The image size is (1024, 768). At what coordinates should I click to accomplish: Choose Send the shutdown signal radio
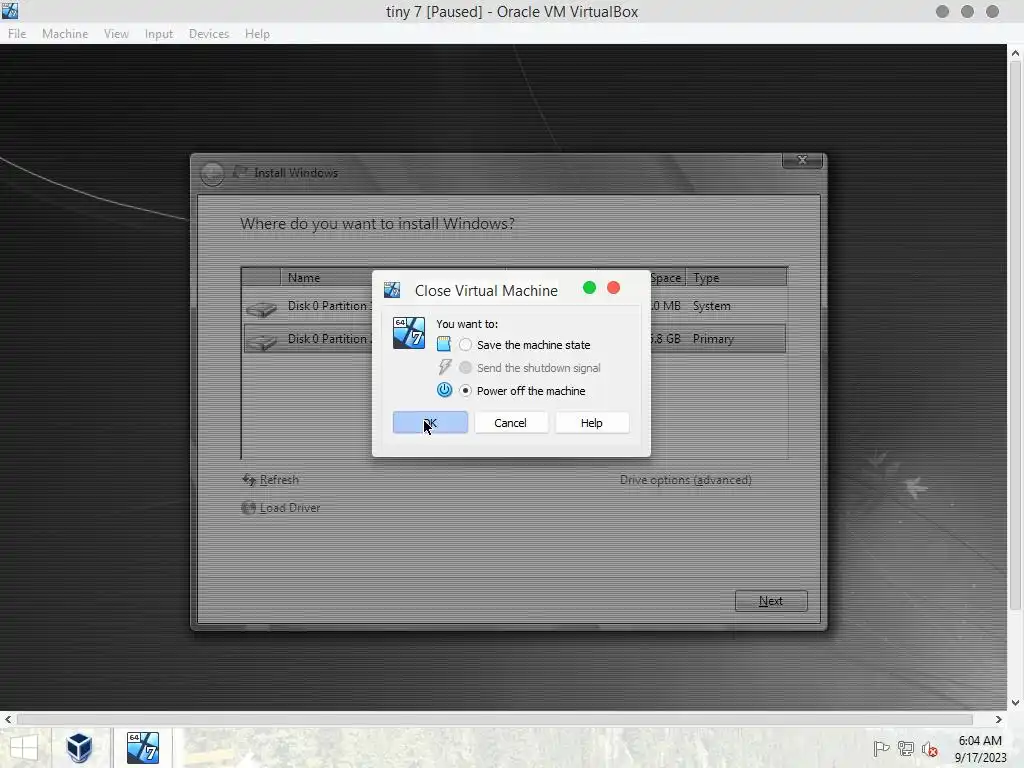[x=465, y=368]
